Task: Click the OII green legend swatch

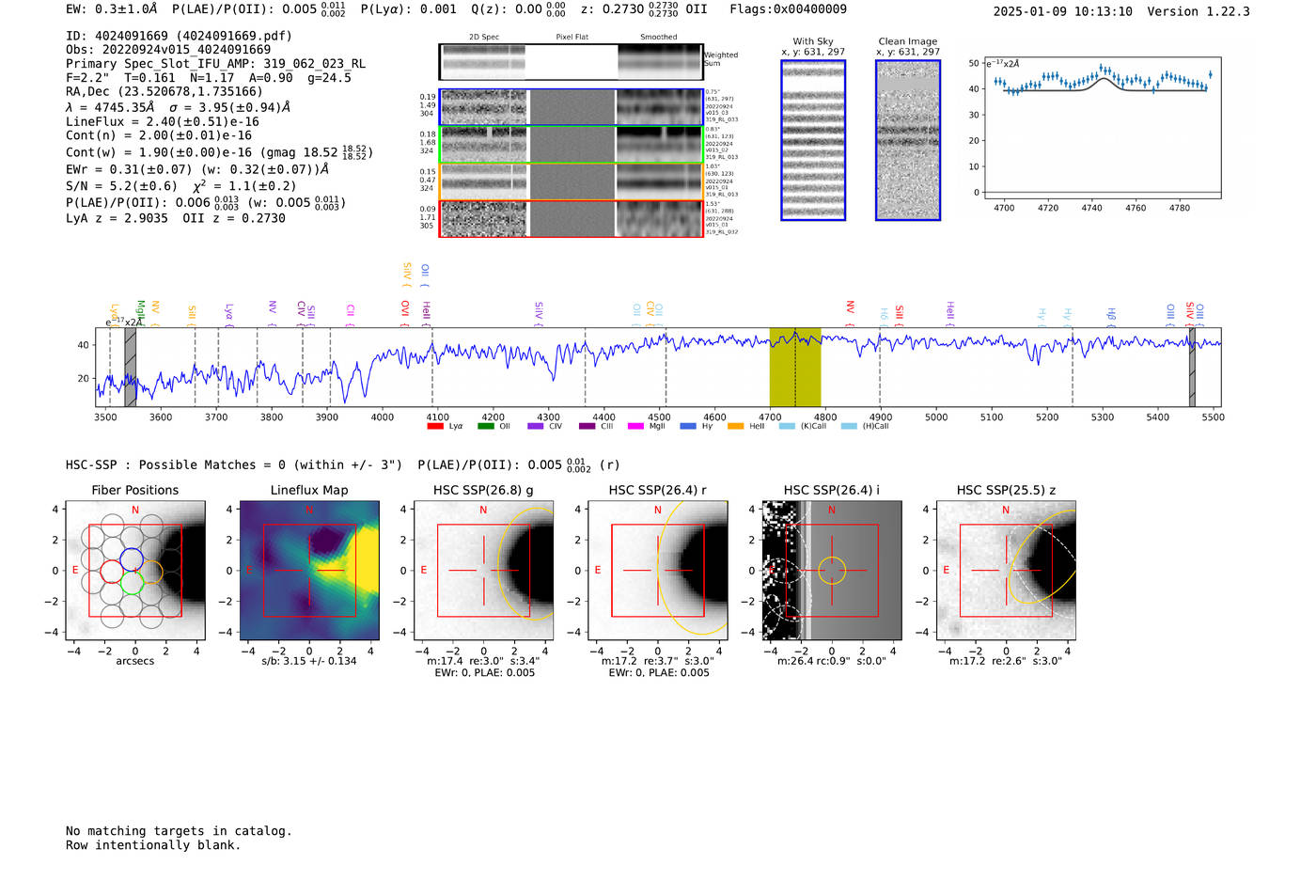Action: (x=485, y=427)
